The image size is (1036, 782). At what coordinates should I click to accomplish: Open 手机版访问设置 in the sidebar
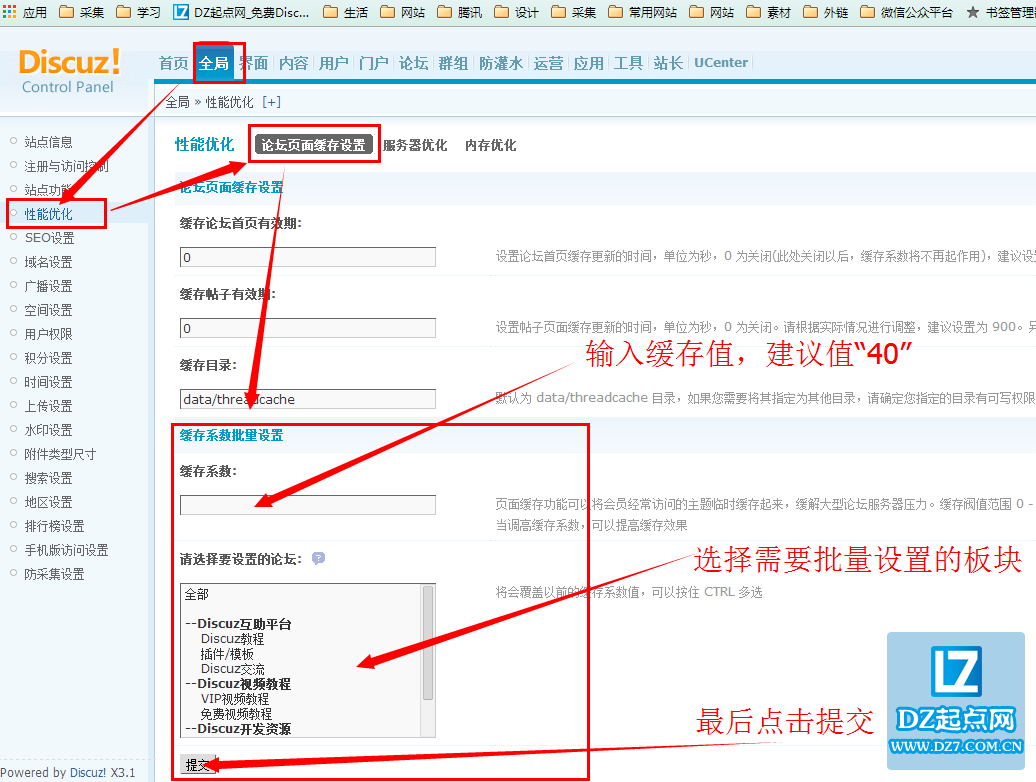coord(66,550)
